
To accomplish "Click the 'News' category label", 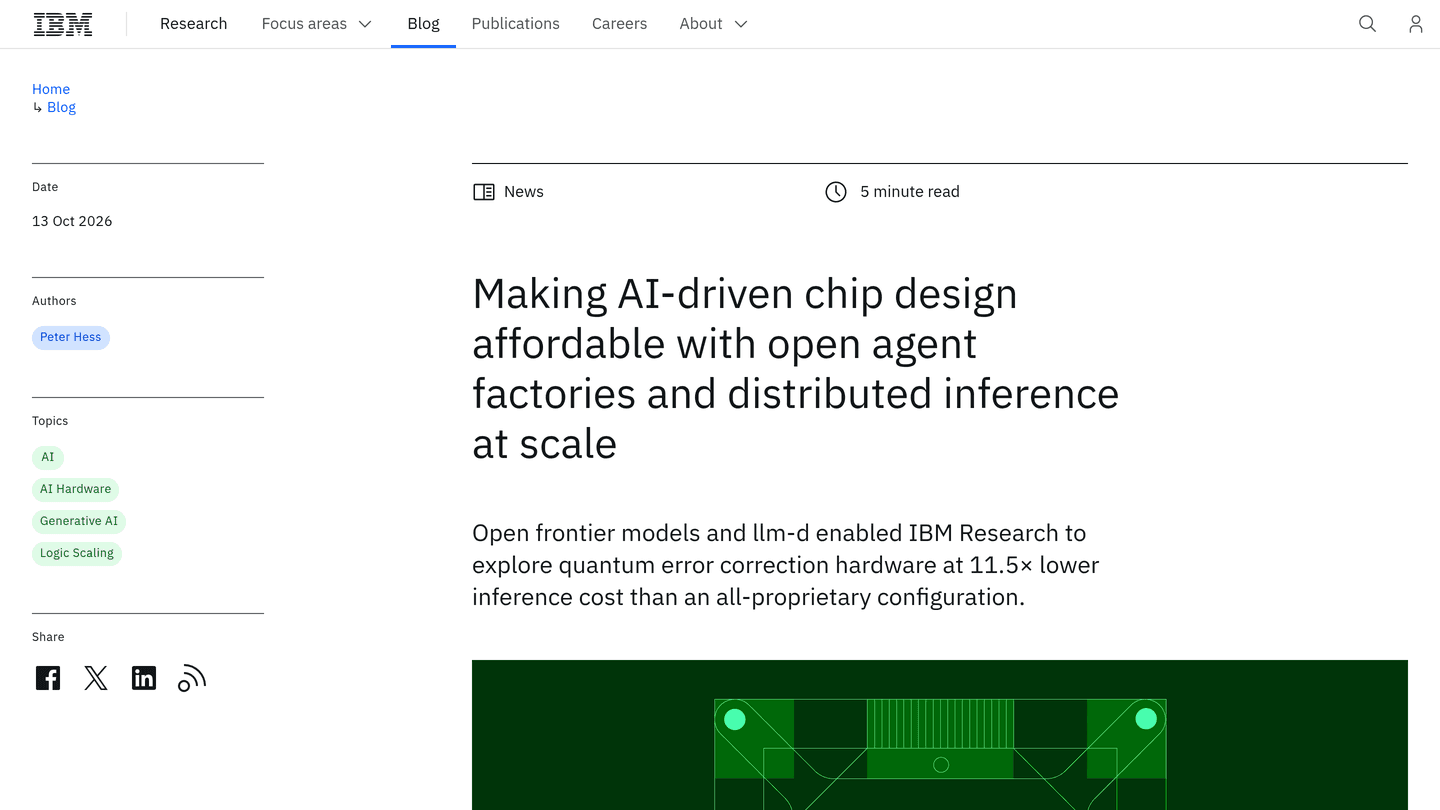I will [x=524, y=192].
